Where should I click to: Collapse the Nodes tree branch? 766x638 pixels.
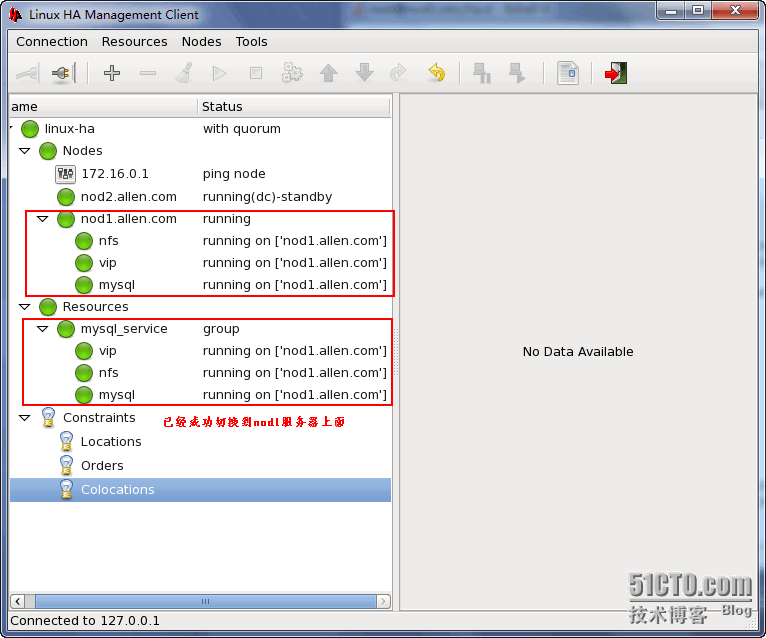click(24, 151)
